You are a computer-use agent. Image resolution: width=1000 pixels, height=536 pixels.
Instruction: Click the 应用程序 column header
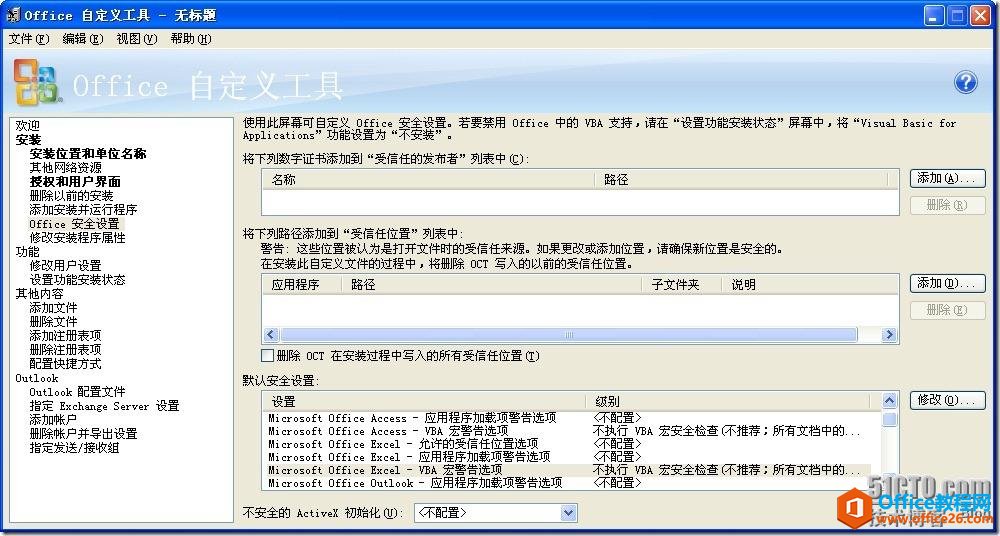pos(302,285)
